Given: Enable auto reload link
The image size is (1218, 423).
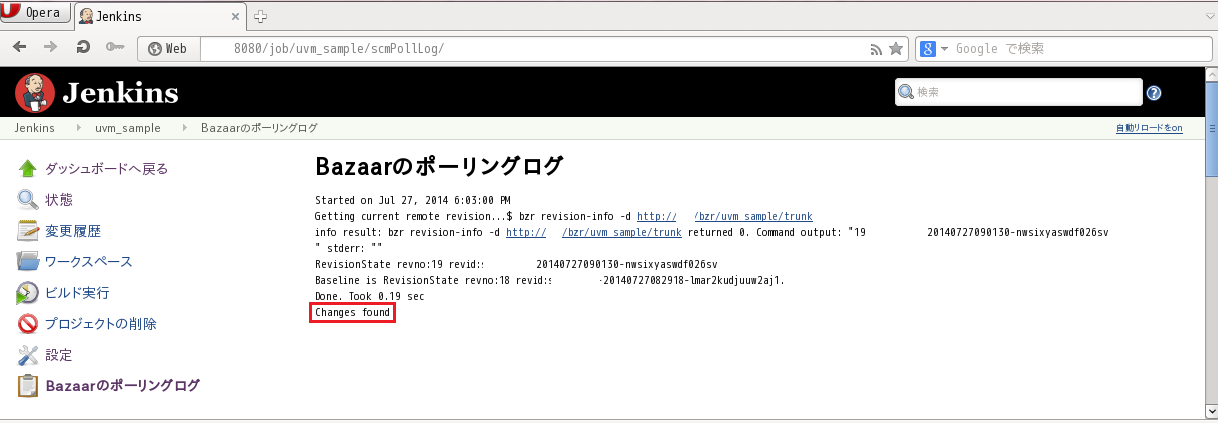Looking at the screenshot, I should coord(1149,128).
